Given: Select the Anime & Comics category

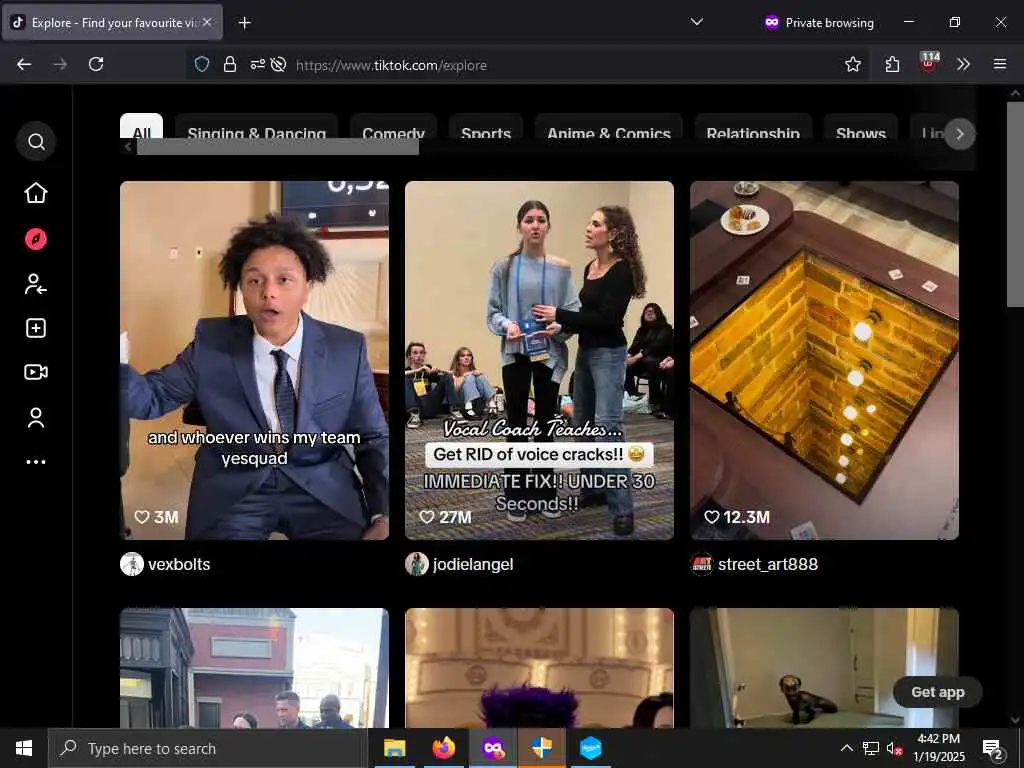Looking at the screenshot, I should click(x=609, y=127).
